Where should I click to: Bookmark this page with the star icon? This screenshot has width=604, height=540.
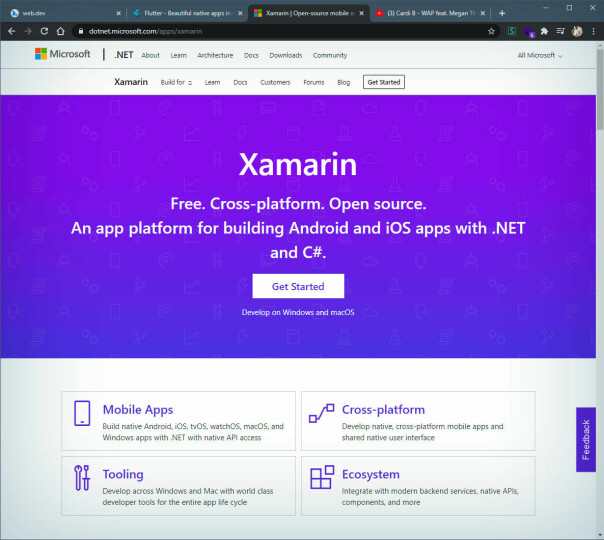point(491,31)
